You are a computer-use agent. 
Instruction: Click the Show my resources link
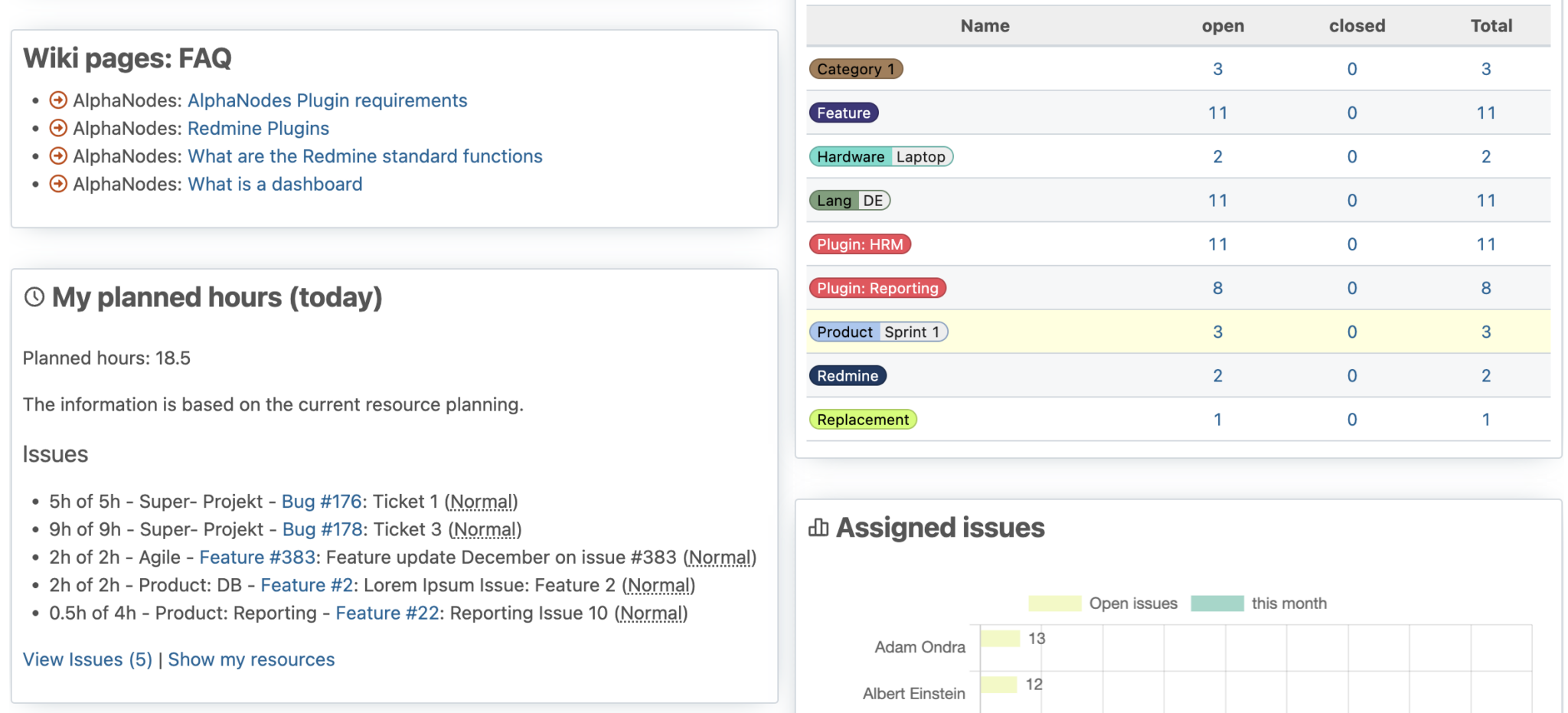251,659
